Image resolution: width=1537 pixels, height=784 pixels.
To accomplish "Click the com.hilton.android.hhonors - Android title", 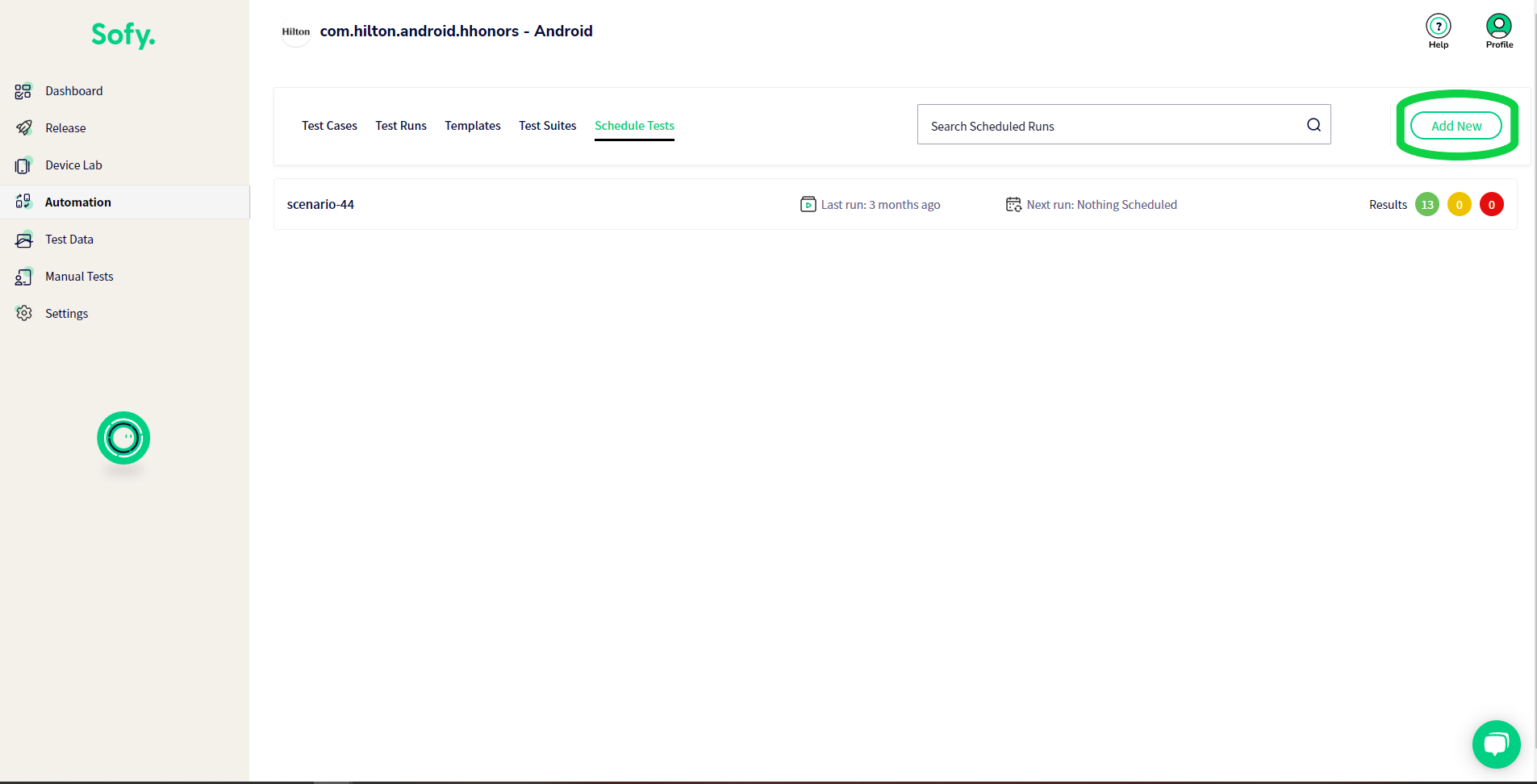I will coord(457,31).
